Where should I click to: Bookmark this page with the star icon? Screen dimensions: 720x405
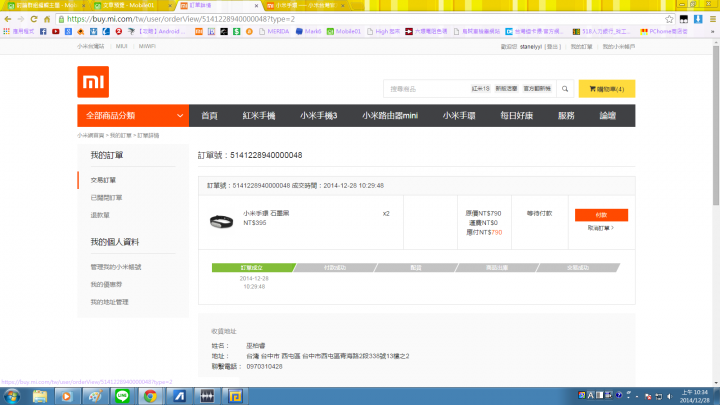(x=669, y=19)
